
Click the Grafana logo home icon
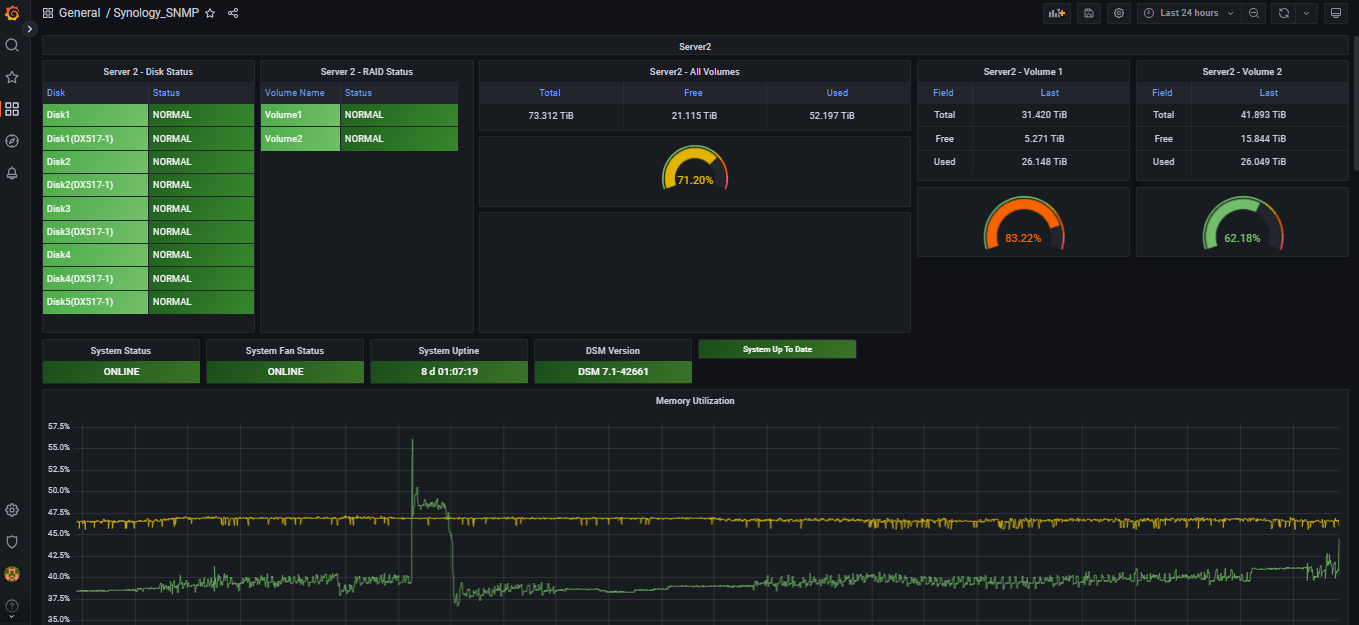pyautogui.click(x=12, y=13)
